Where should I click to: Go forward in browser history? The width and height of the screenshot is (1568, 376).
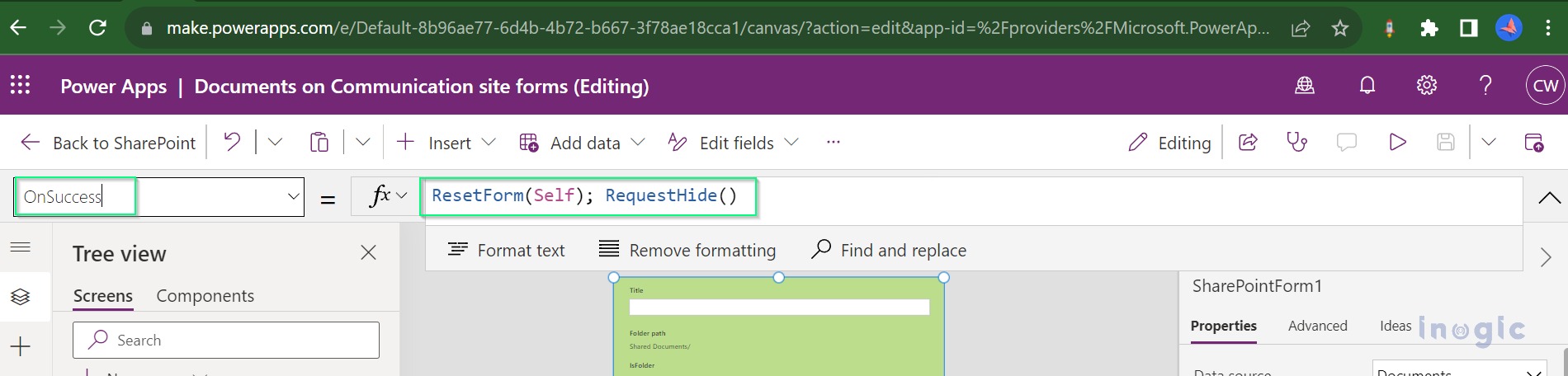tap(58, 28)
